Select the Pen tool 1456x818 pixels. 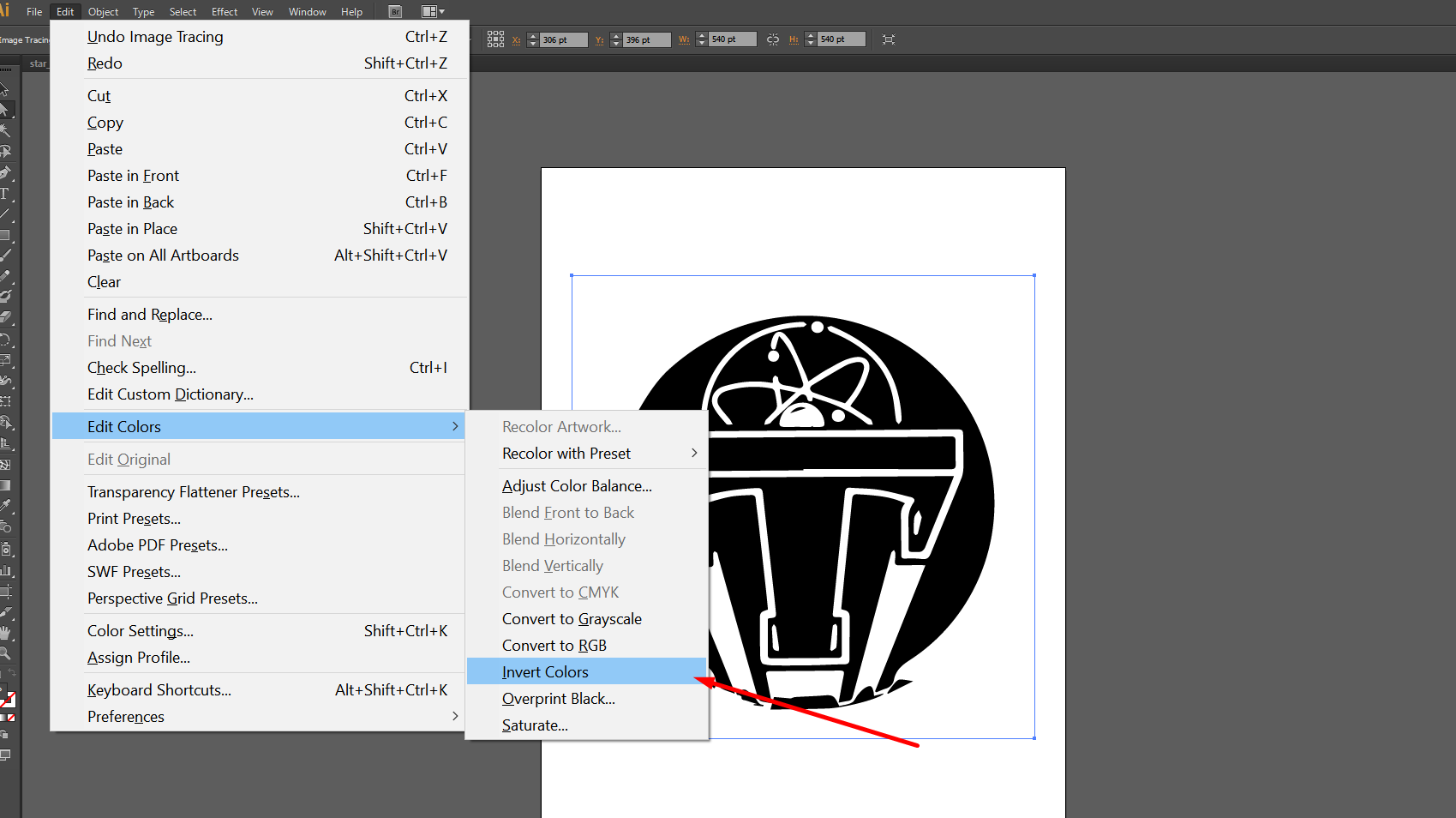click(x=5, y=172)
